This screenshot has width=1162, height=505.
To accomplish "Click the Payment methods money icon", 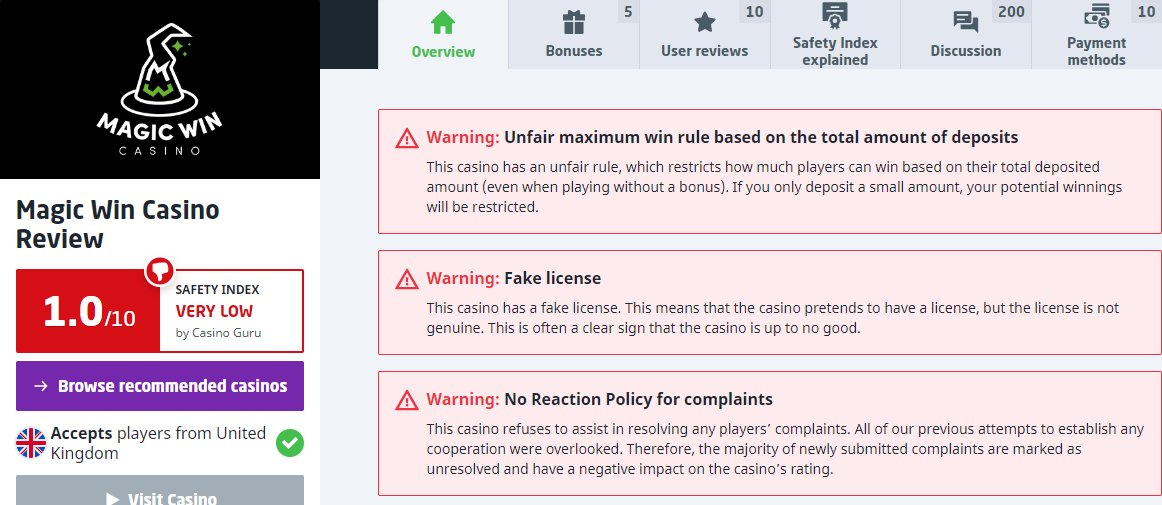I will point(1096,16).
